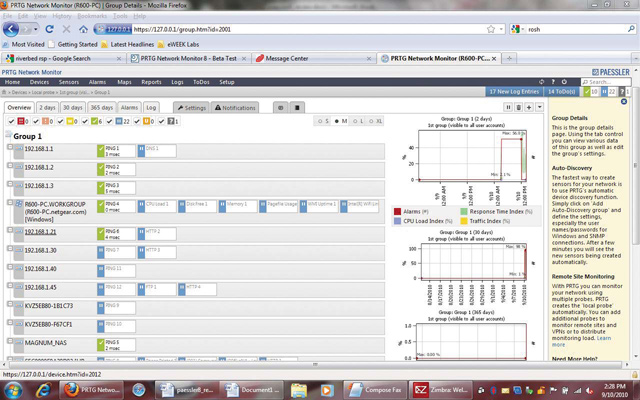Collapse the 192.168.1.30 device row

pos(10,248)
